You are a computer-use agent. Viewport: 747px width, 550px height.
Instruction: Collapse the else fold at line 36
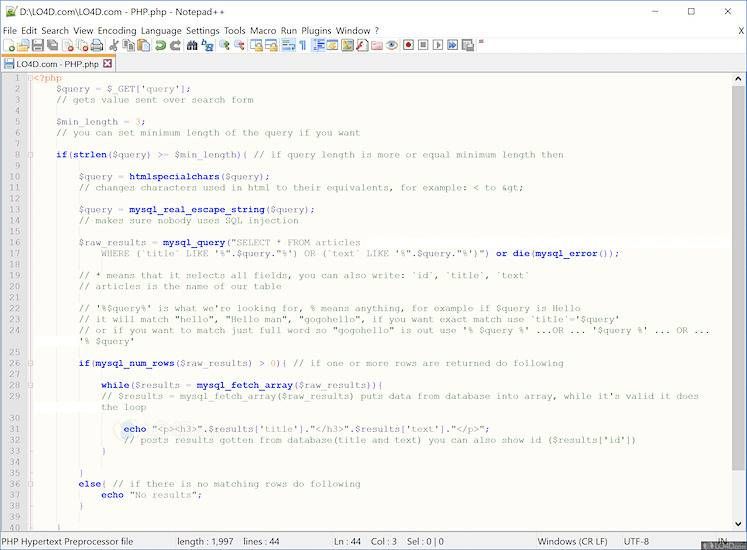[x=30, y=484]
